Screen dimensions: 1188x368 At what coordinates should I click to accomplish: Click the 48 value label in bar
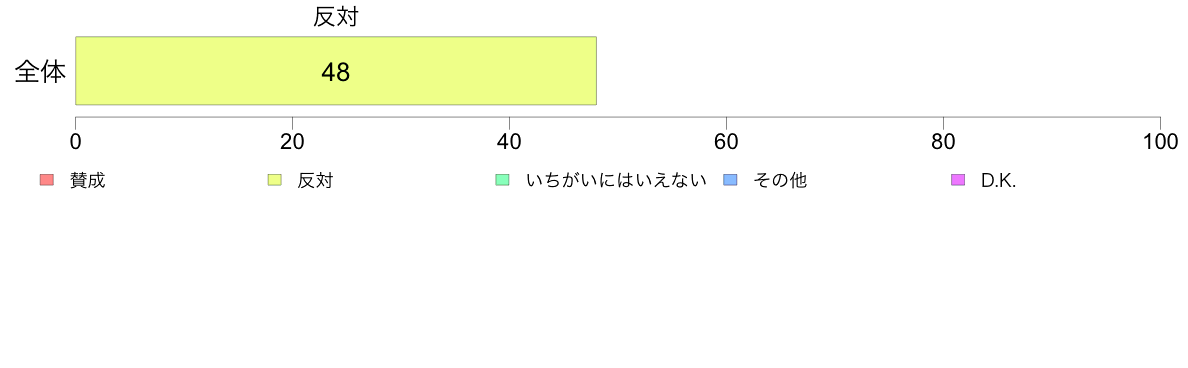point(336,72)
